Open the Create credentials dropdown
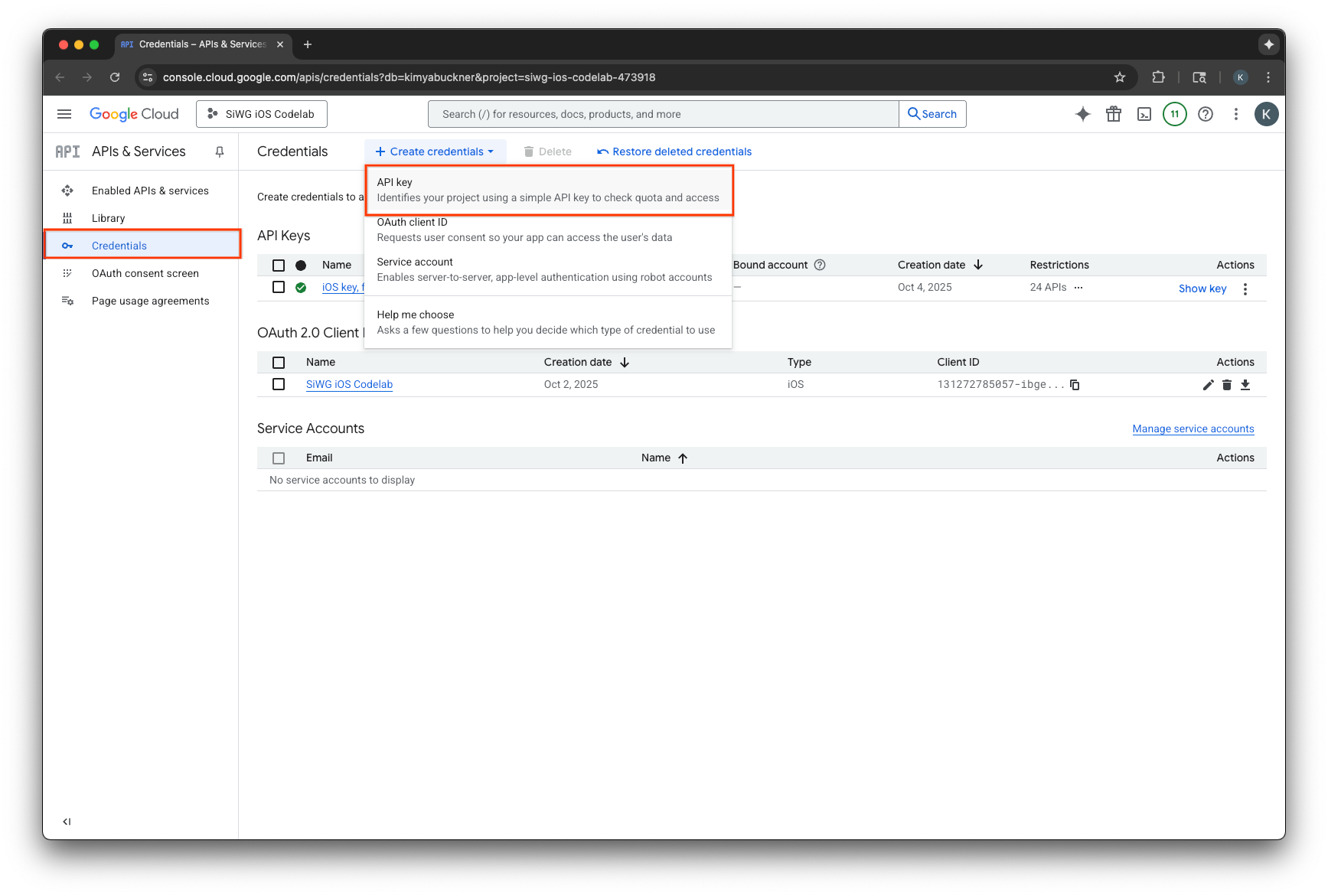The height and width of the screenshot is (896, 1328). [x=434, y=151]
